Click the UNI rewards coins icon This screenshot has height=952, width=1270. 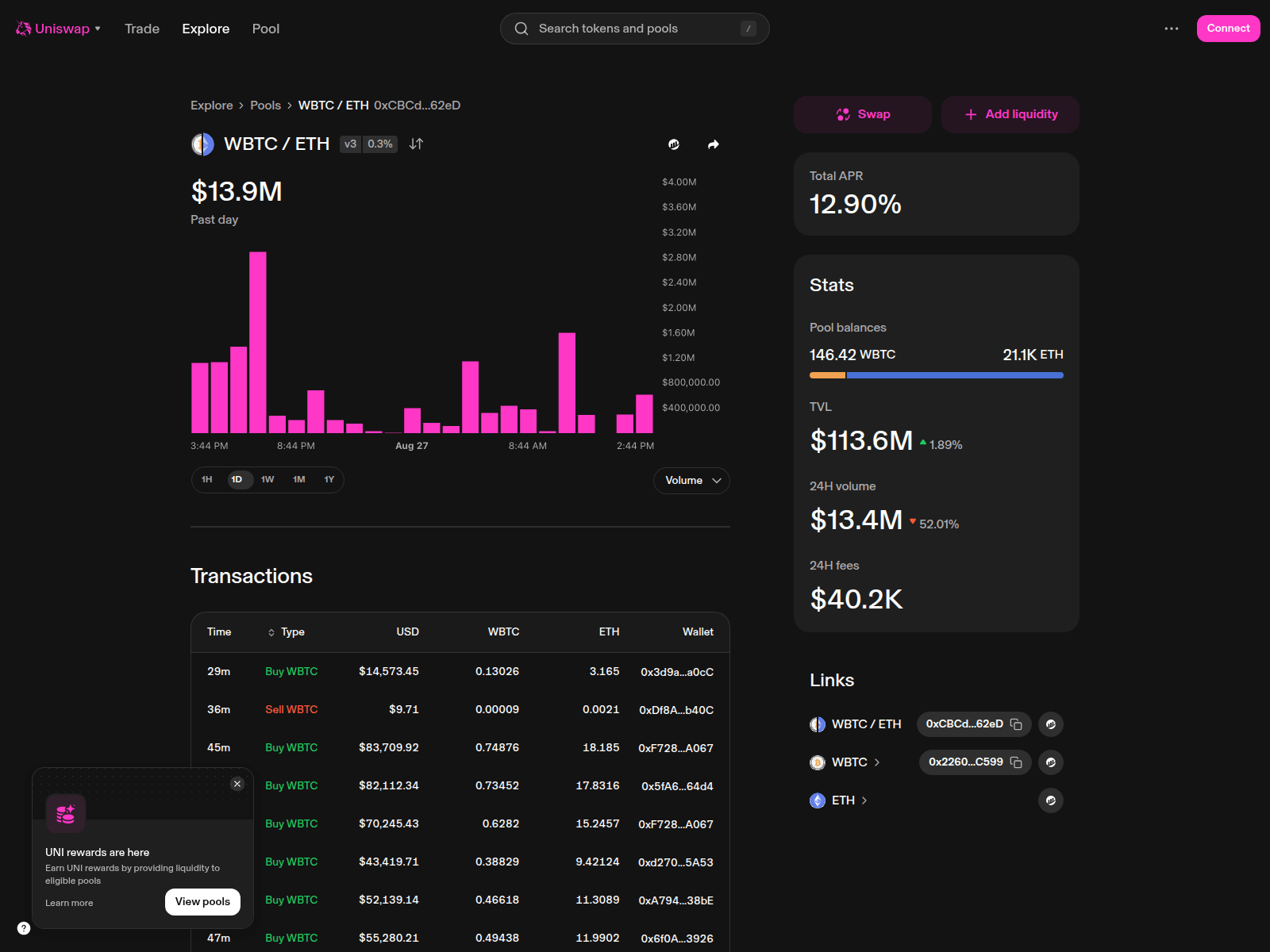tap(66, 814)
